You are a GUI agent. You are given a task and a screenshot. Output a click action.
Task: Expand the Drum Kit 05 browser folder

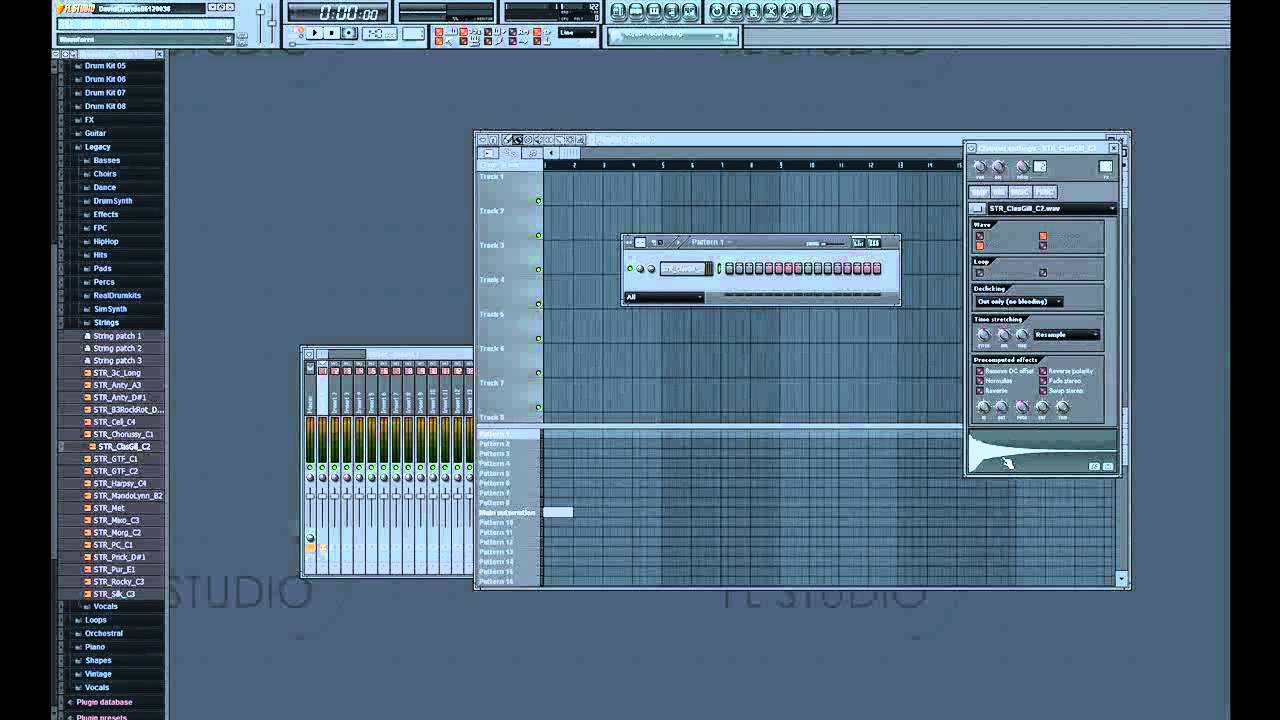pyautogui.click(x=104, y=66)
